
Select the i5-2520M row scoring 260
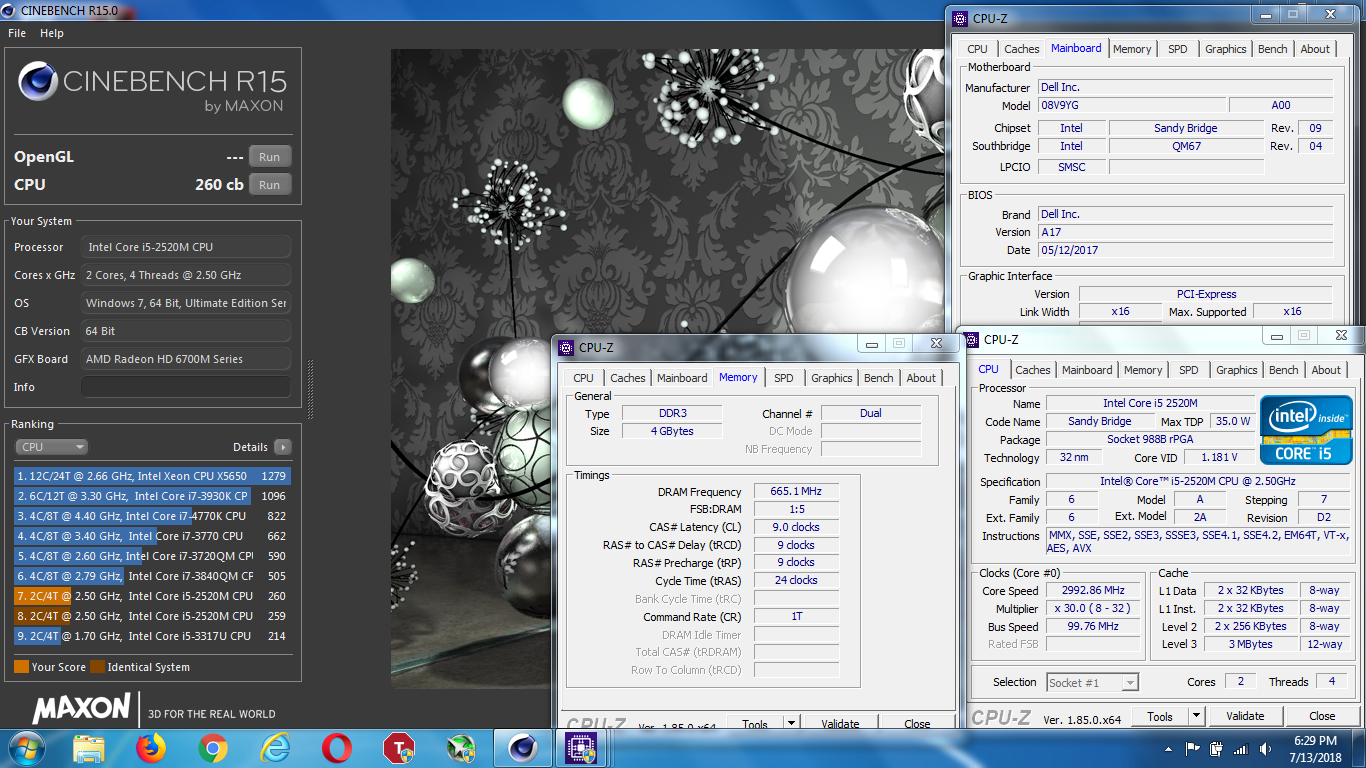coord(152,596)
